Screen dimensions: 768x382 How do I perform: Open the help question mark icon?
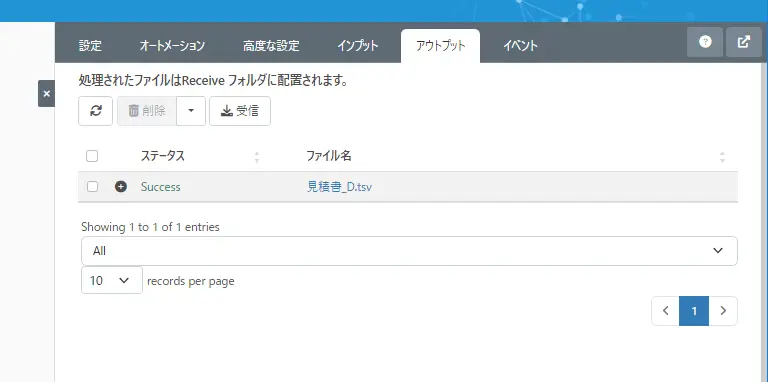tap(705, 42)
